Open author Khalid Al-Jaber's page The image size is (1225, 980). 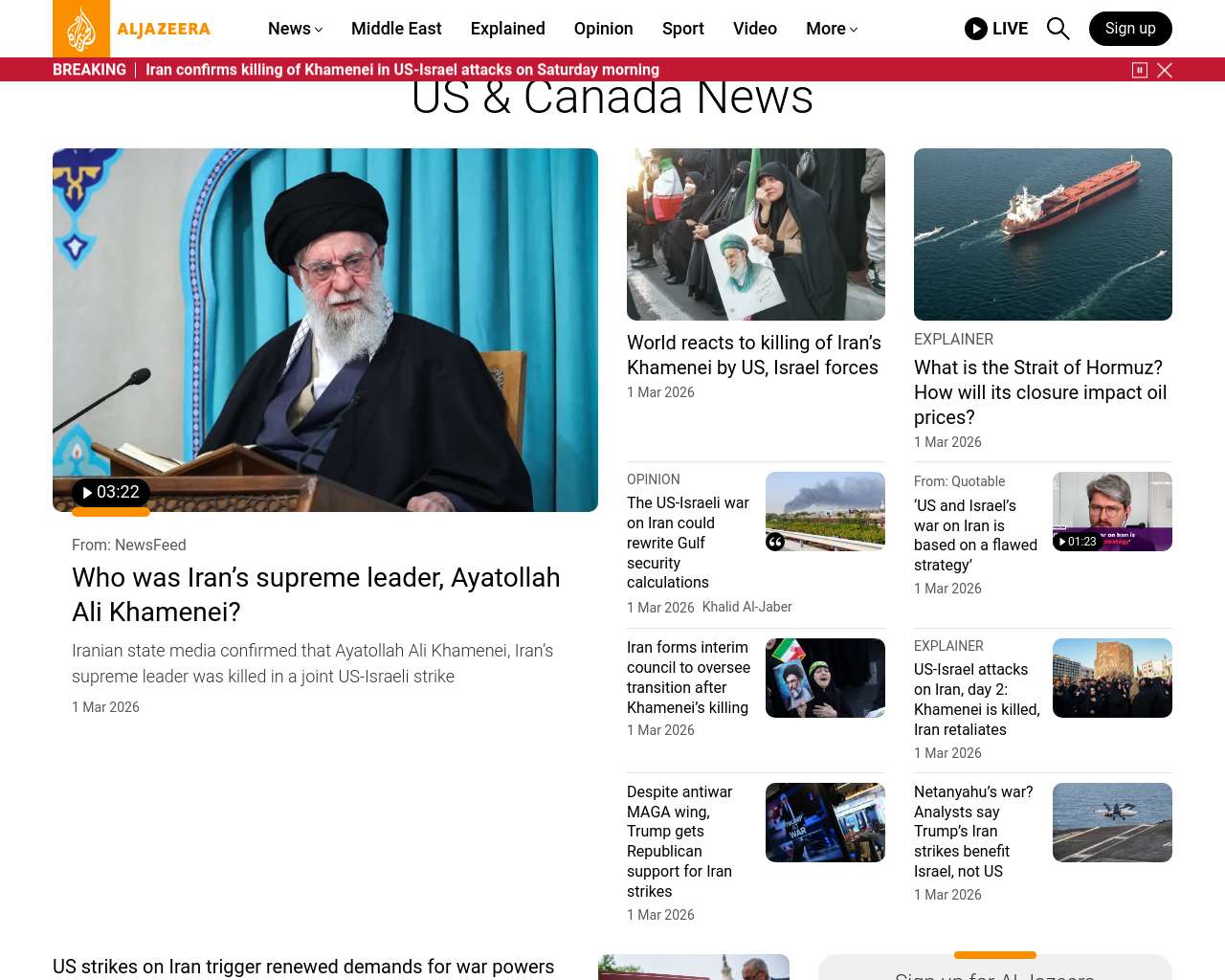(x=747, y=607)
